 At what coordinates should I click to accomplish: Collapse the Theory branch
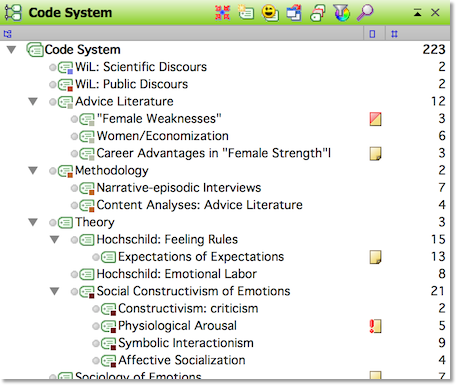[x=33, y=222]
